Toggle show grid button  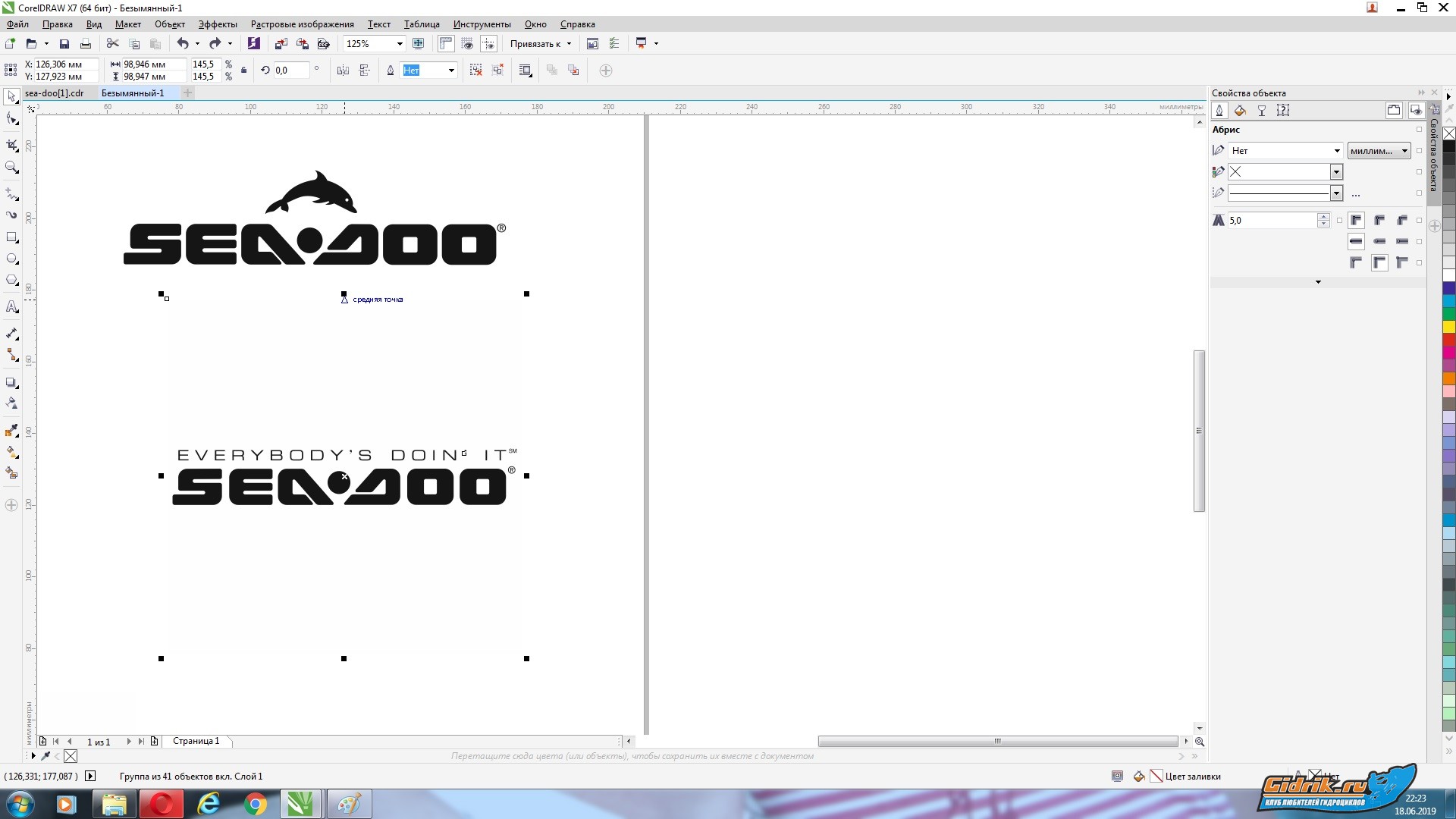(467, 44)
